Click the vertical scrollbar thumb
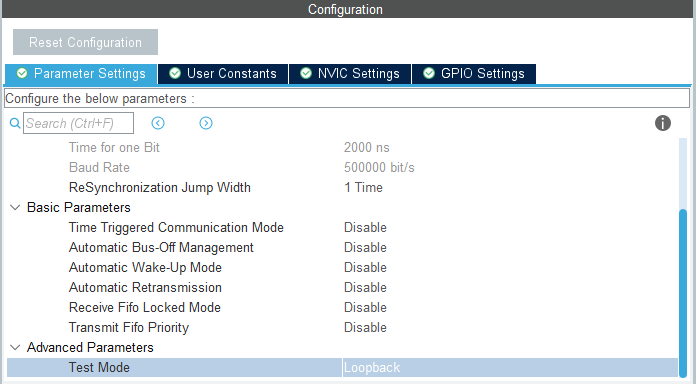 tap(683, 293)
